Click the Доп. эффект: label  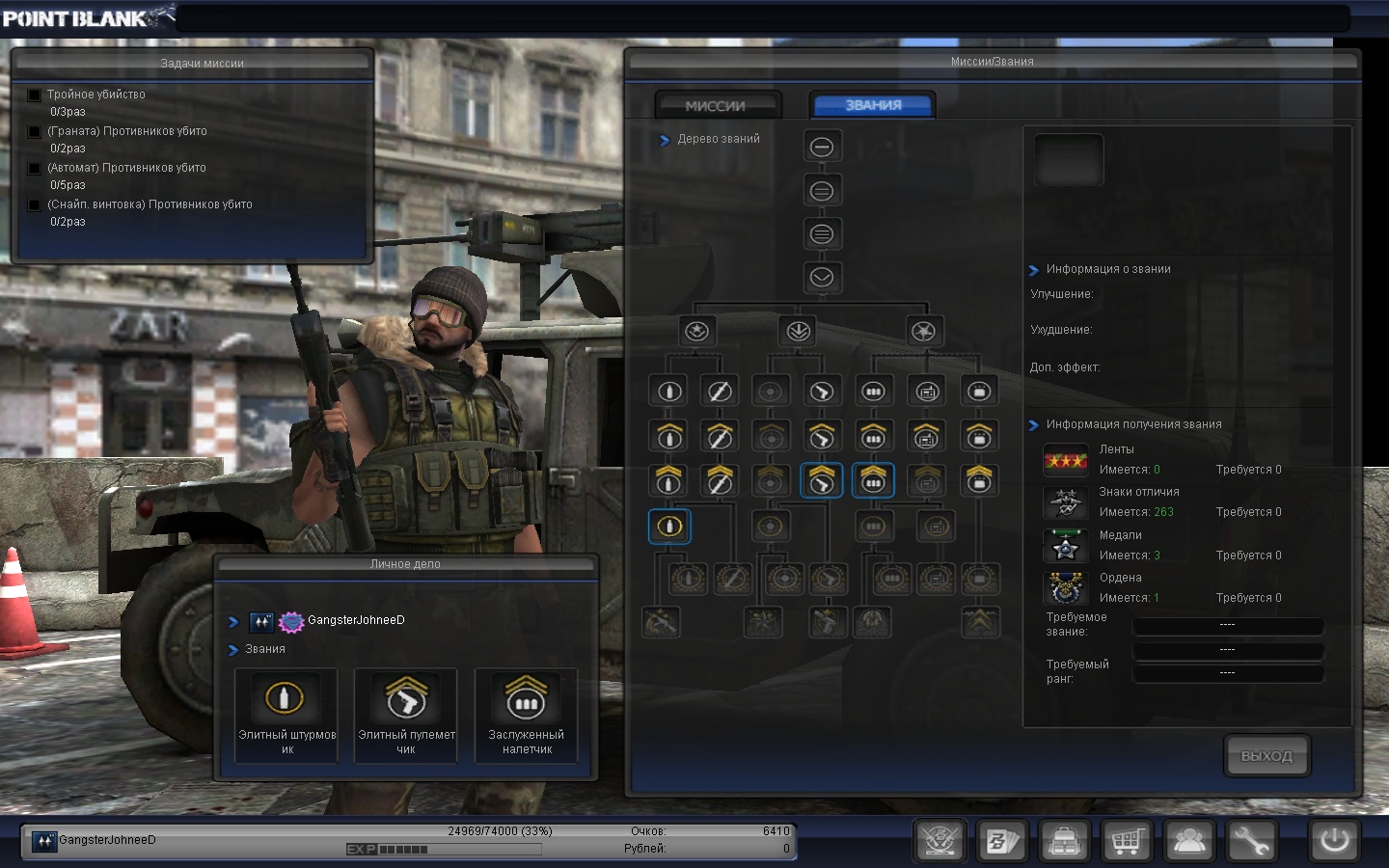[1065, 367]
